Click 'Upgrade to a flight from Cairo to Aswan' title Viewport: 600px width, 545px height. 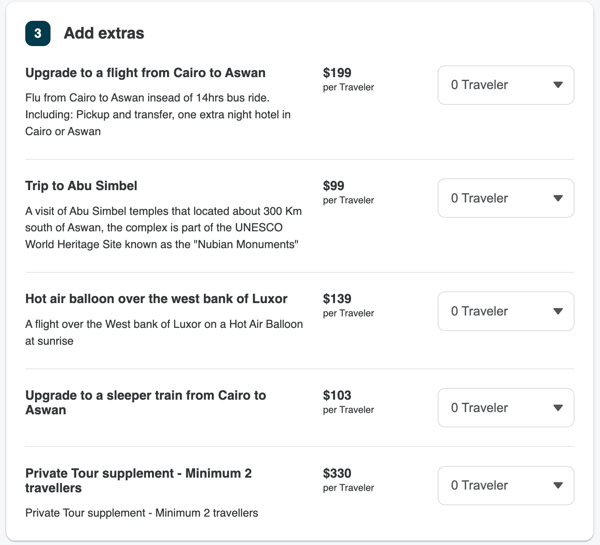coord(145,73)
